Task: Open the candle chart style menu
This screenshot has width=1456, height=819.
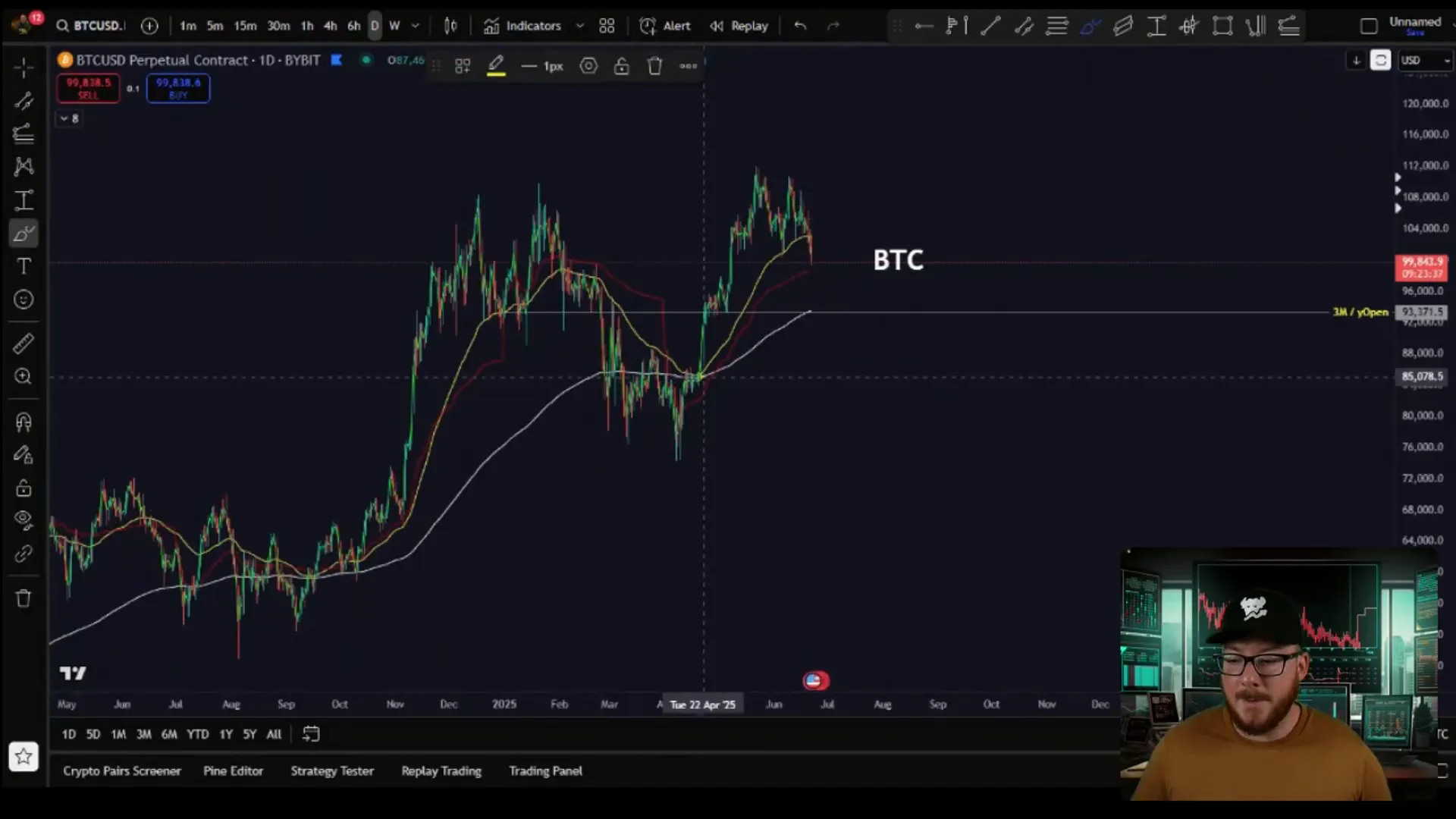Action: tap(450, 26)
